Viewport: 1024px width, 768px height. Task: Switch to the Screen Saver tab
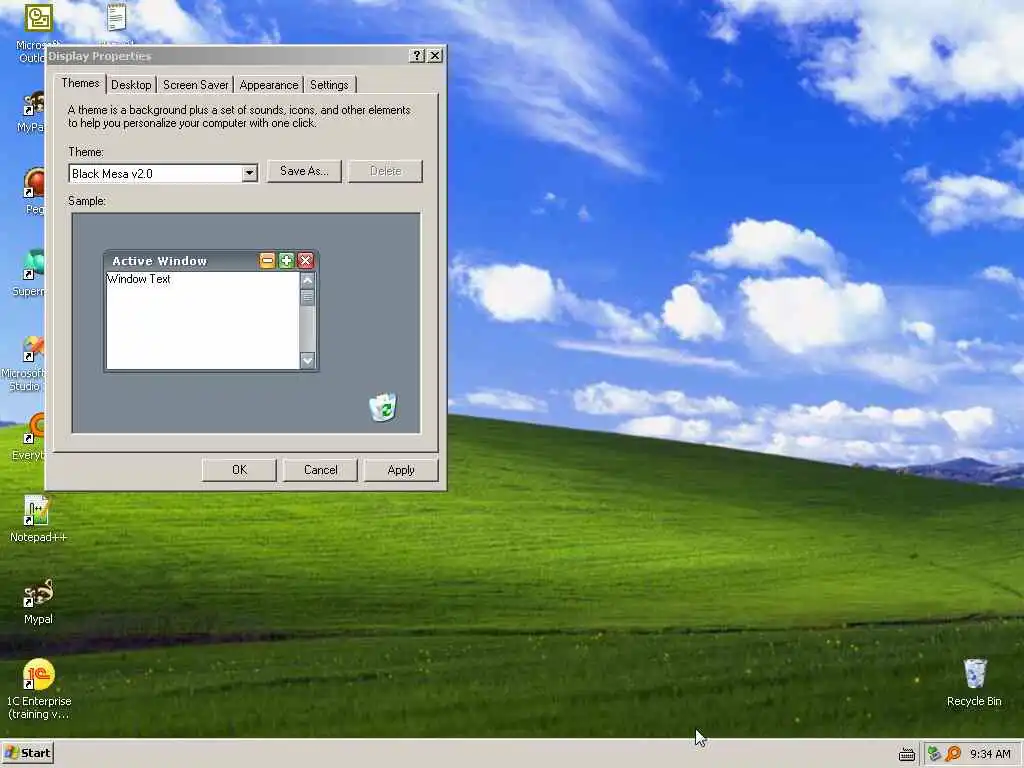point(195,85)
